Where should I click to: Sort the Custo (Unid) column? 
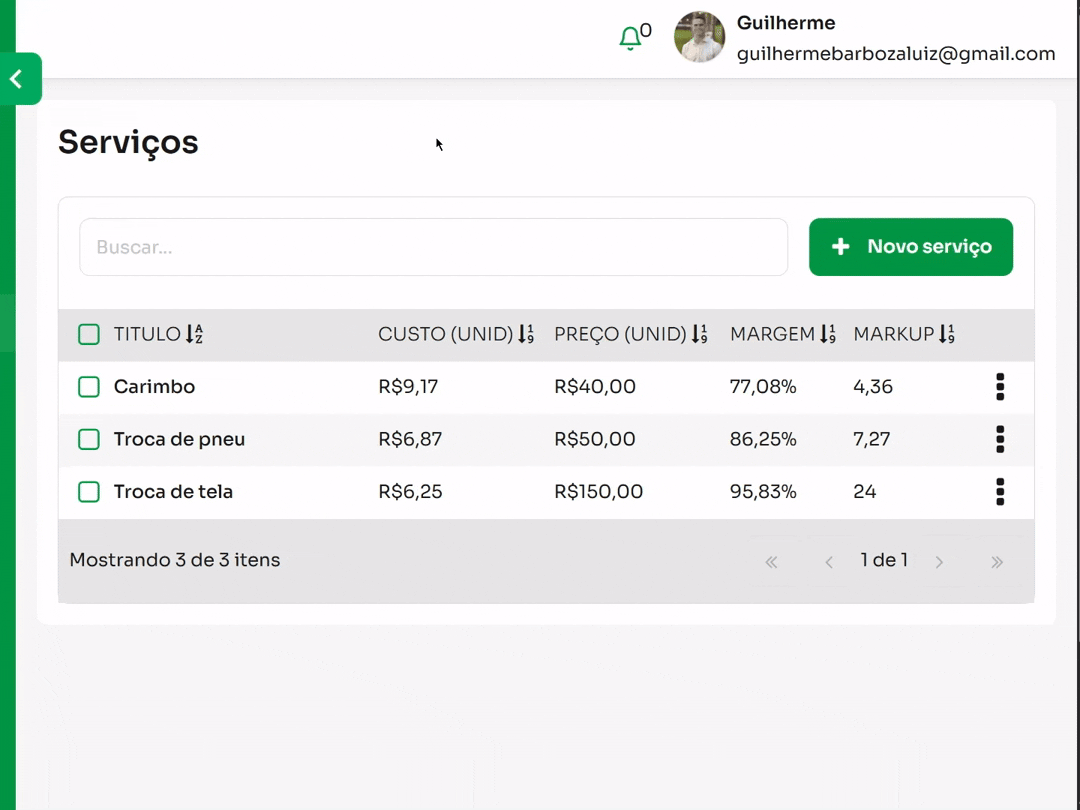[526, 334]
